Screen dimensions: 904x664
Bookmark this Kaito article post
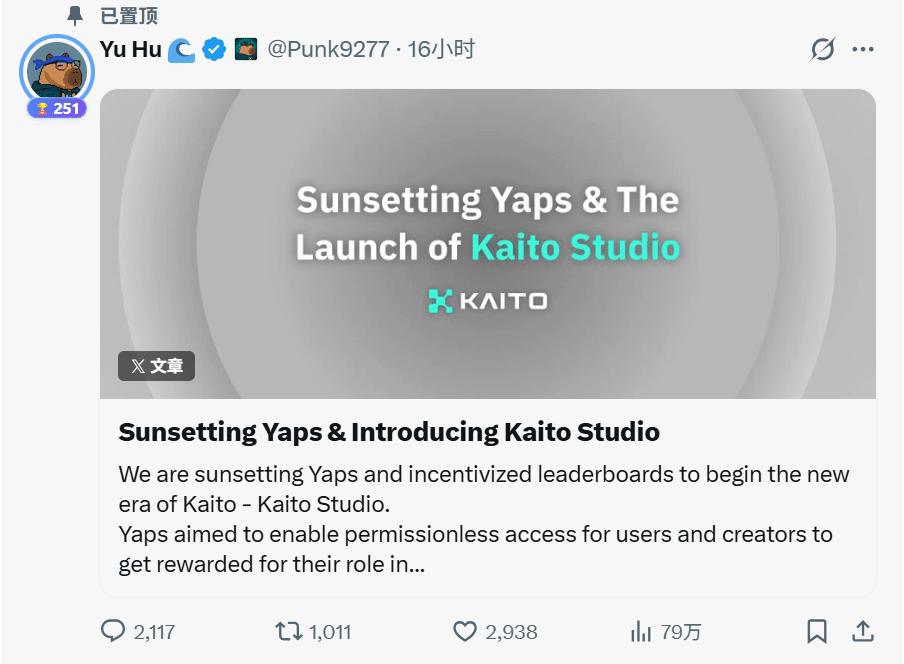816,631
